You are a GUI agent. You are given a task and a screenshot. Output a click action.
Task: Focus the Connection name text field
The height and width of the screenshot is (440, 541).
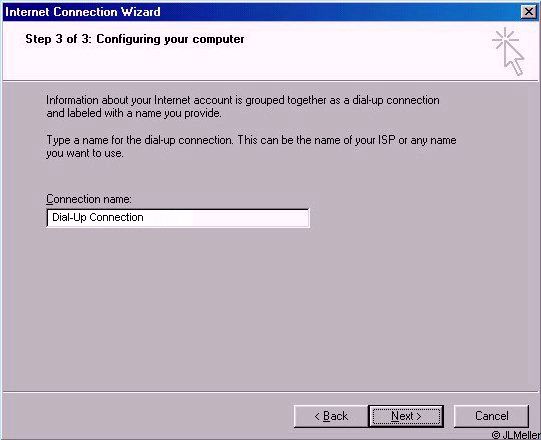click(x=178, y=218)
